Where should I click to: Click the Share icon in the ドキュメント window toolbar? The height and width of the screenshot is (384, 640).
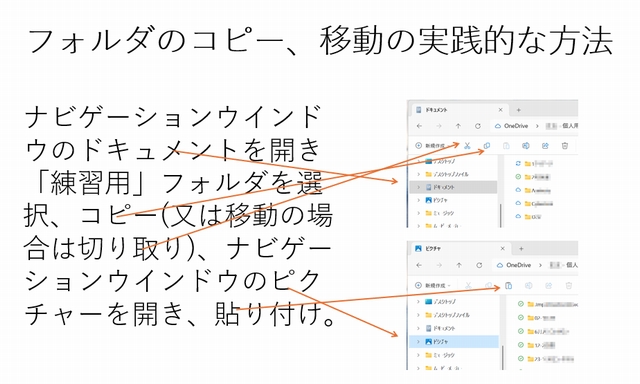point(545,146)
